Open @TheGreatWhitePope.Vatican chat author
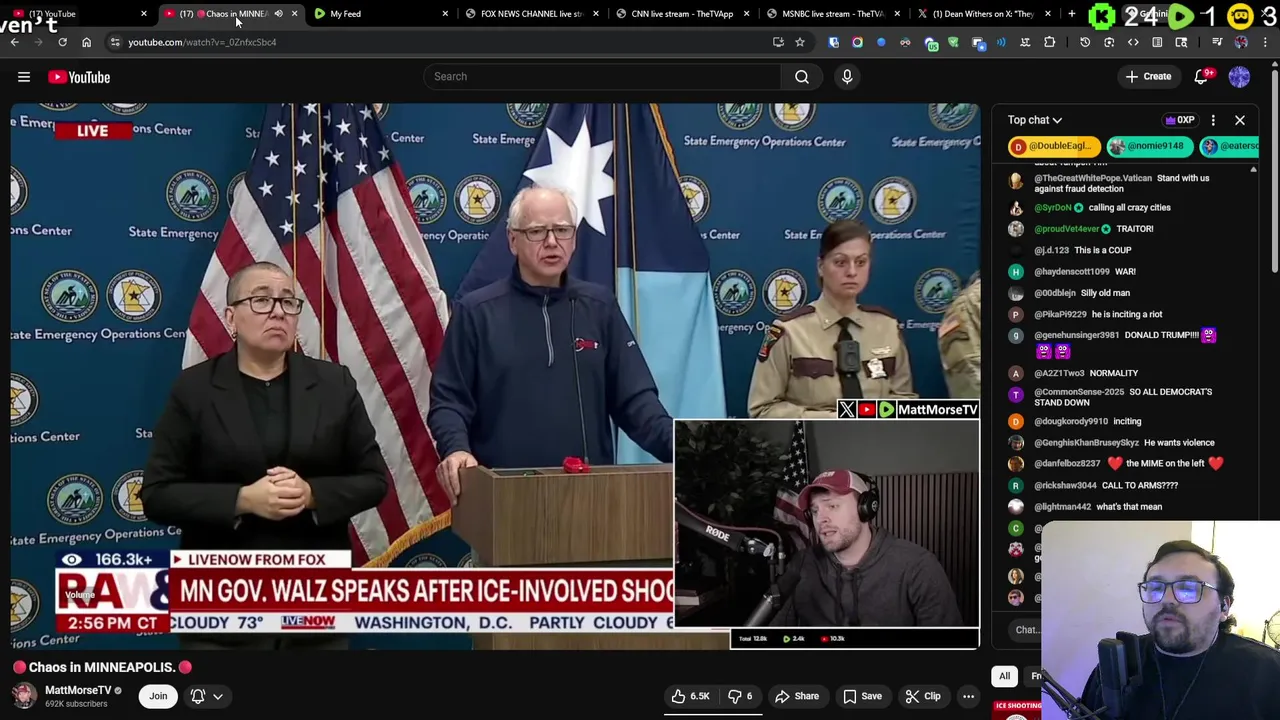The height and width of the screenshot is (720, 1280). tap(1093, 178)
